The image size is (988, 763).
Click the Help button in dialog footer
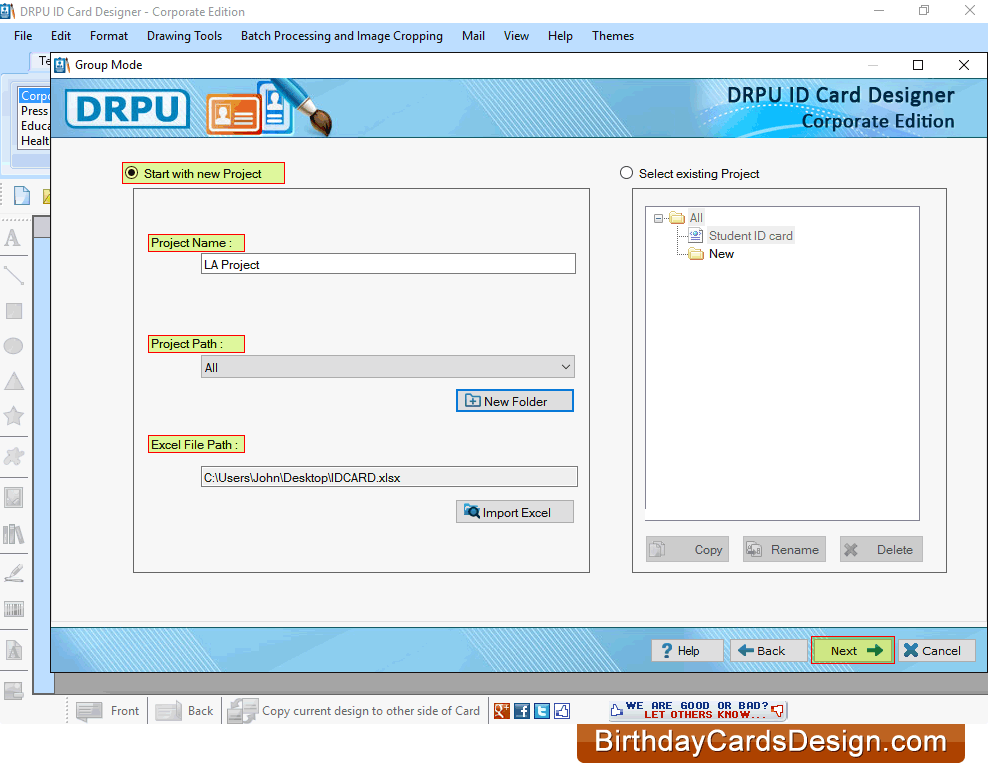coord(687,650)
